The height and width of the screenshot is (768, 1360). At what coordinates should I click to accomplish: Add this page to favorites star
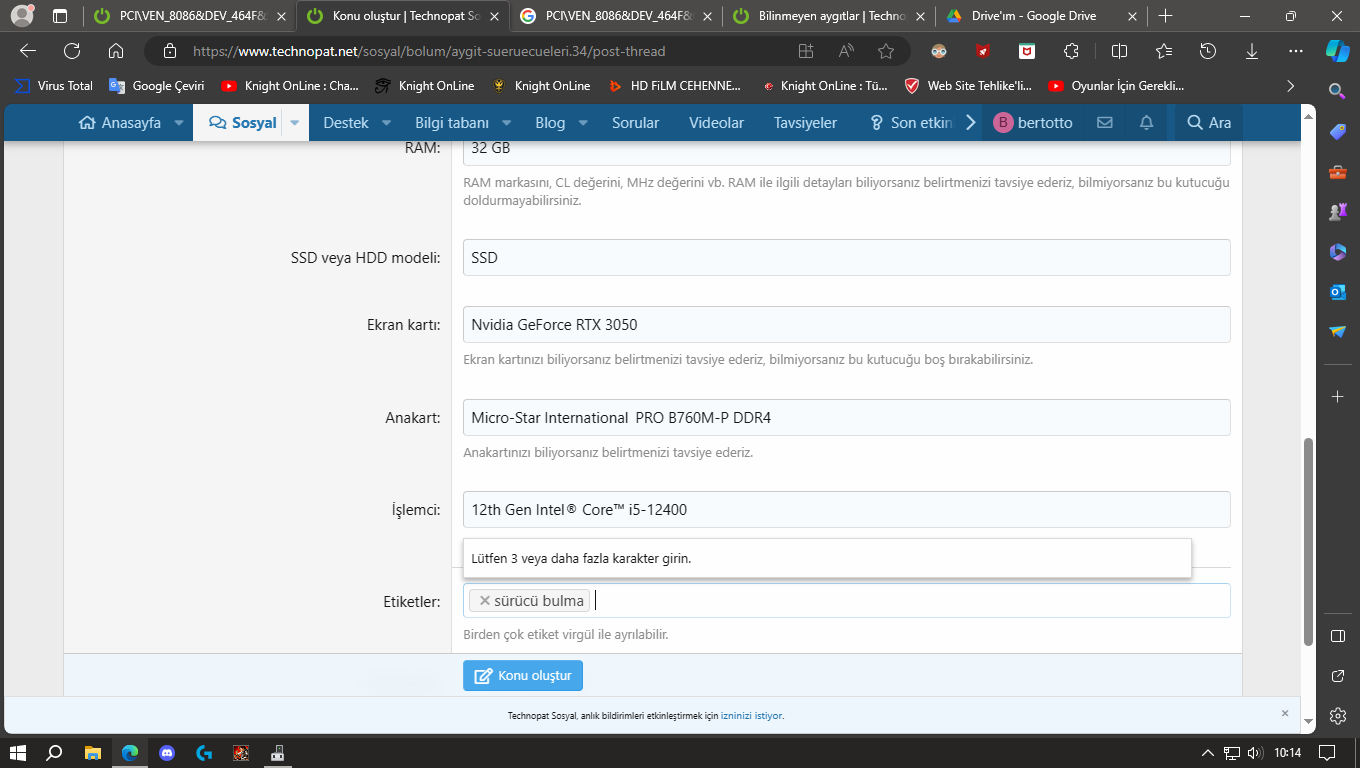point(886,51)
